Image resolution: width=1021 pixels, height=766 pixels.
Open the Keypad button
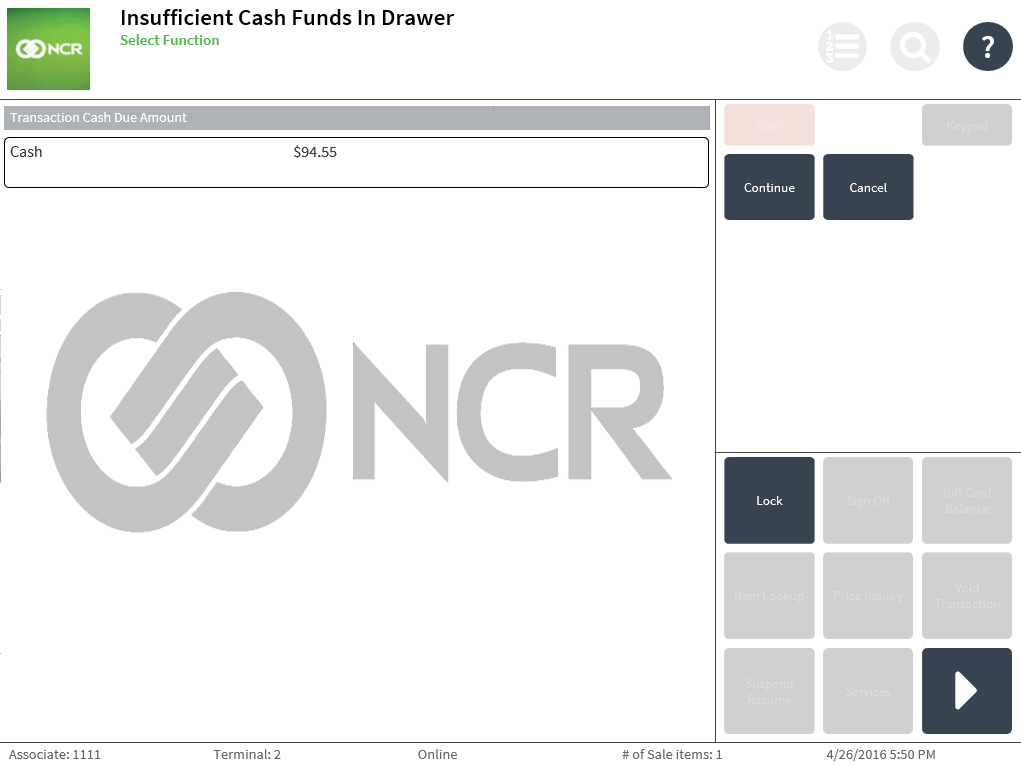(x=967, y=125)
